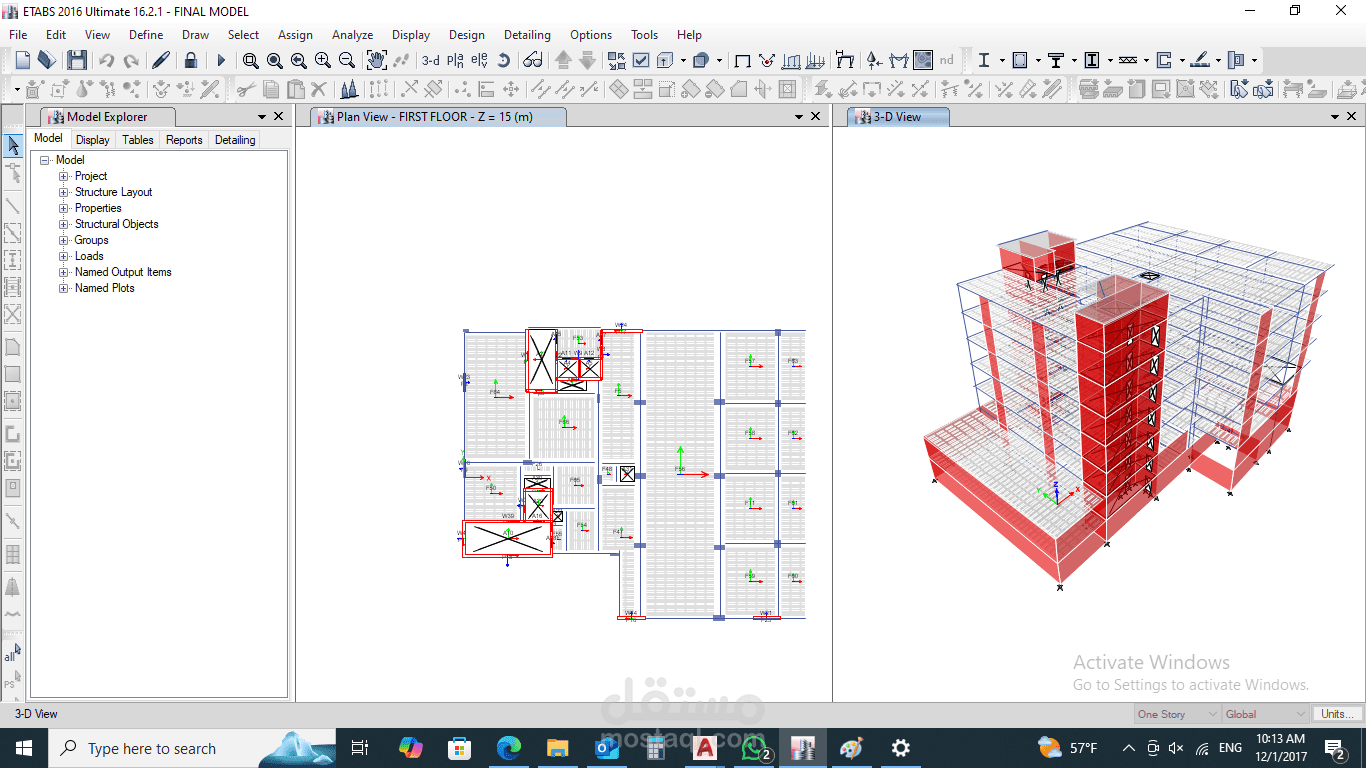Screen dimensions: 1366x768
Task: Expand the Structure Layout tree node
Action: pos(64,192)
